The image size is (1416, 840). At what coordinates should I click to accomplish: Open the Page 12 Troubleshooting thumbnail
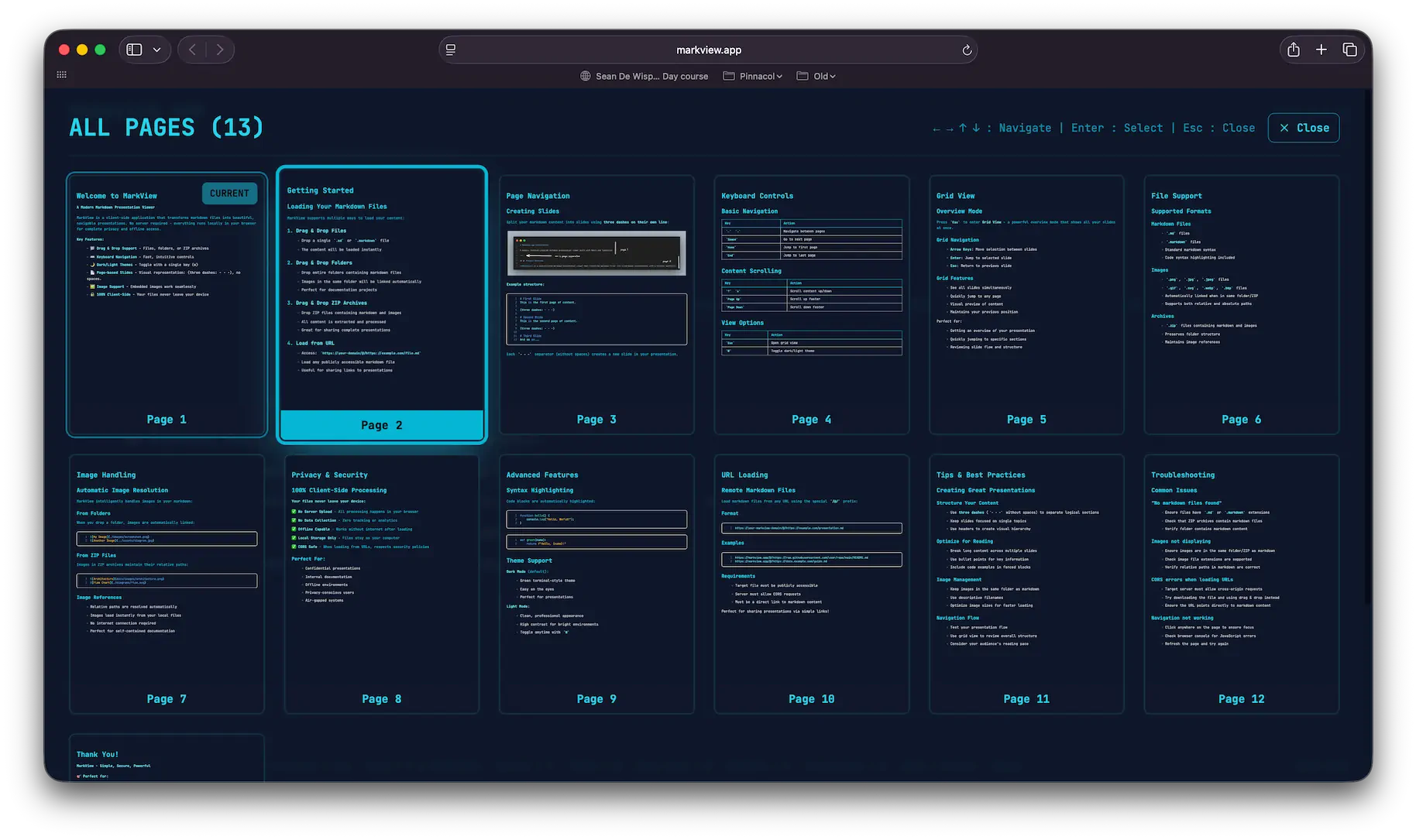1241,584
